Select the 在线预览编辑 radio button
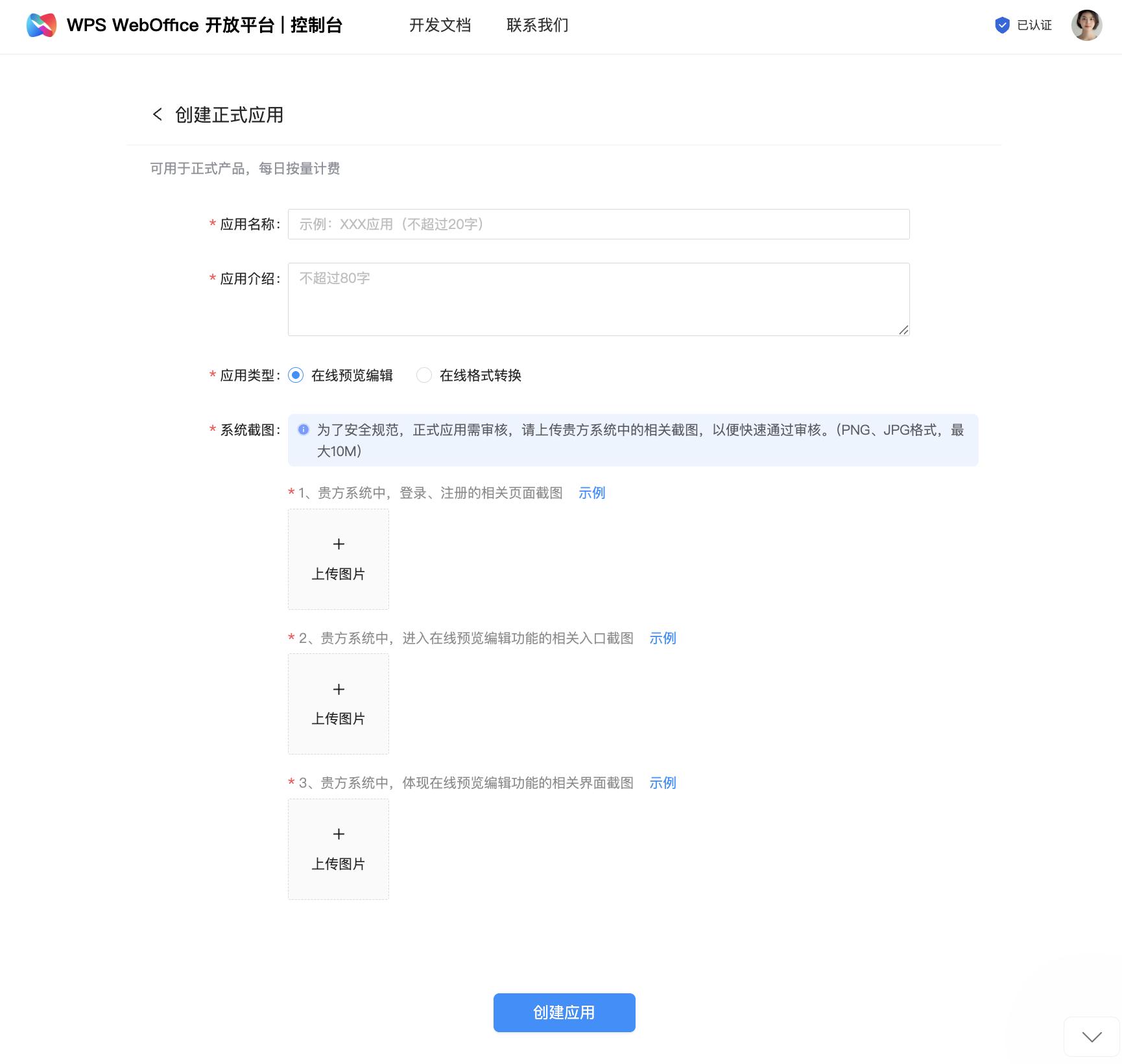1122x1064 pixels. [296, 376]
